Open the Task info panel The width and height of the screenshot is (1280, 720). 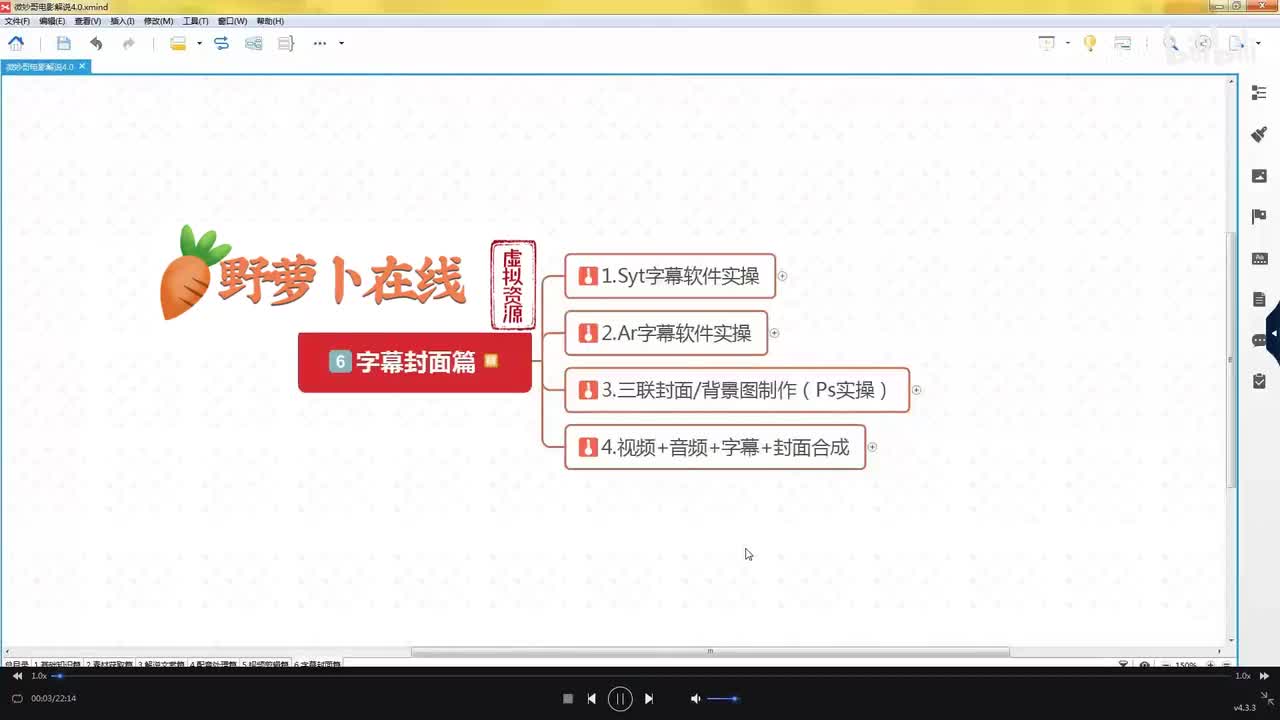click(x=1259, y=381)
